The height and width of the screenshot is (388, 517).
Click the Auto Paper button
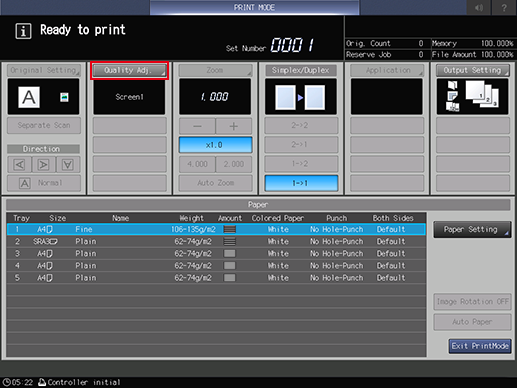click(472, 322)
